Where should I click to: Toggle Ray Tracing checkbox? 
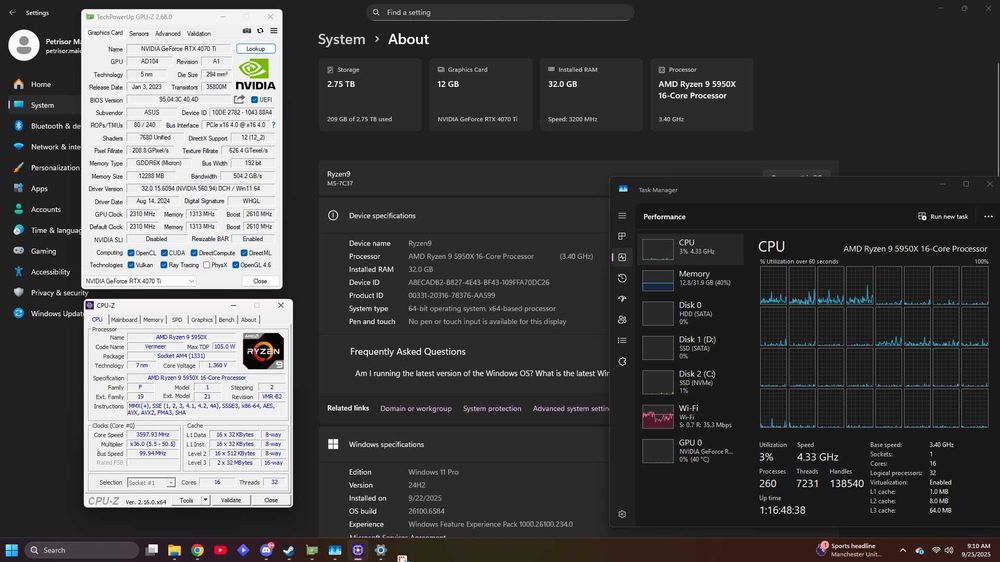pos(164,265)
